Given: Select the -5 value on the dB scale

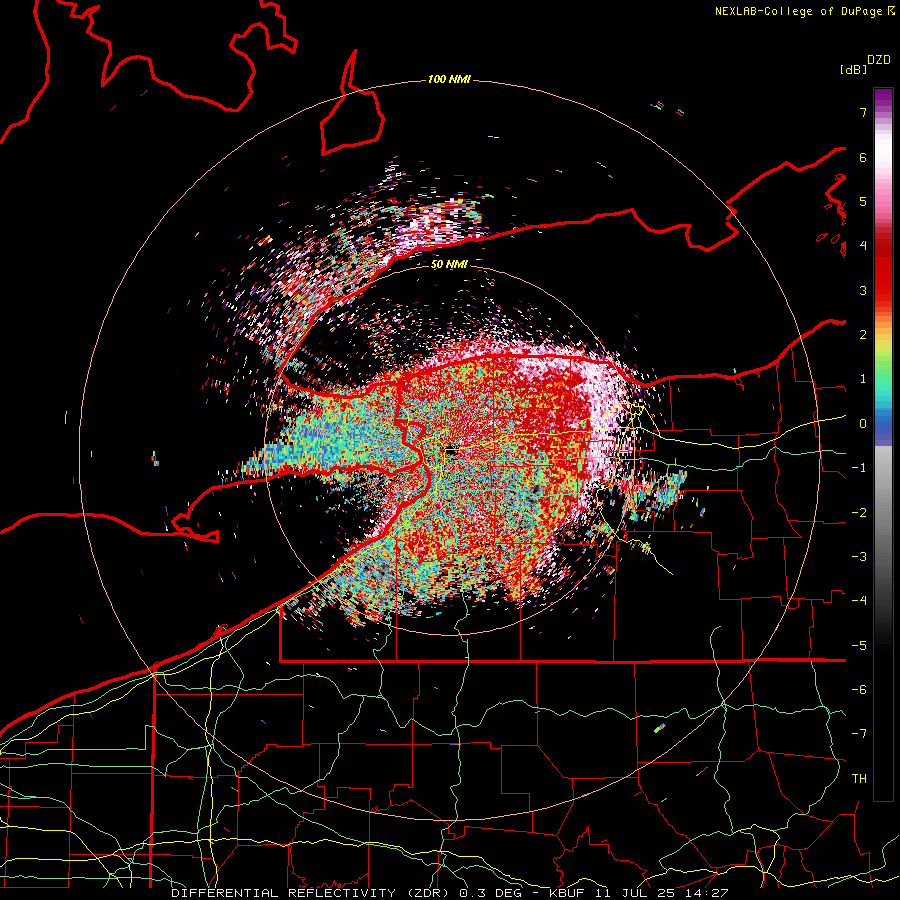Looking at the screenshot, I should click(859, 646).
